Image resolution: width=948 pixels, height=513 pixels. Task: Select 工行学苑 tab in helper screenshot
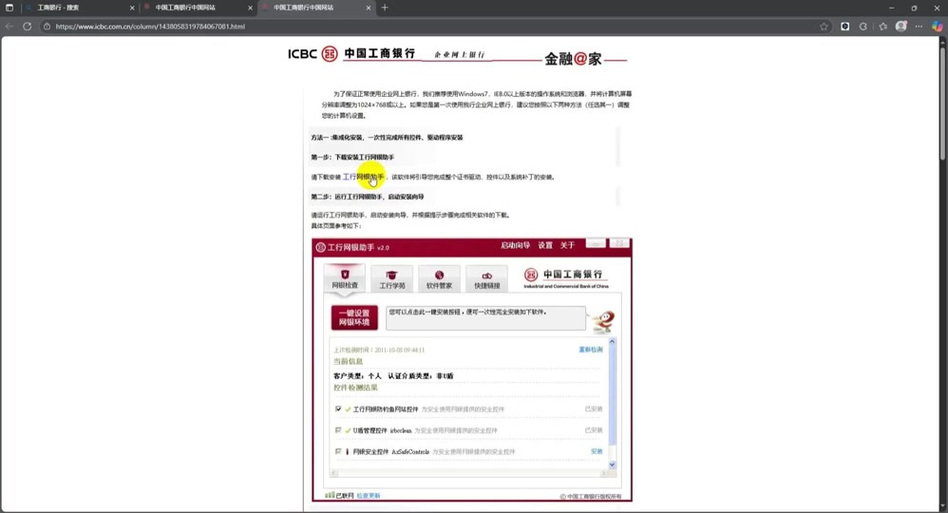pos(392,279)
